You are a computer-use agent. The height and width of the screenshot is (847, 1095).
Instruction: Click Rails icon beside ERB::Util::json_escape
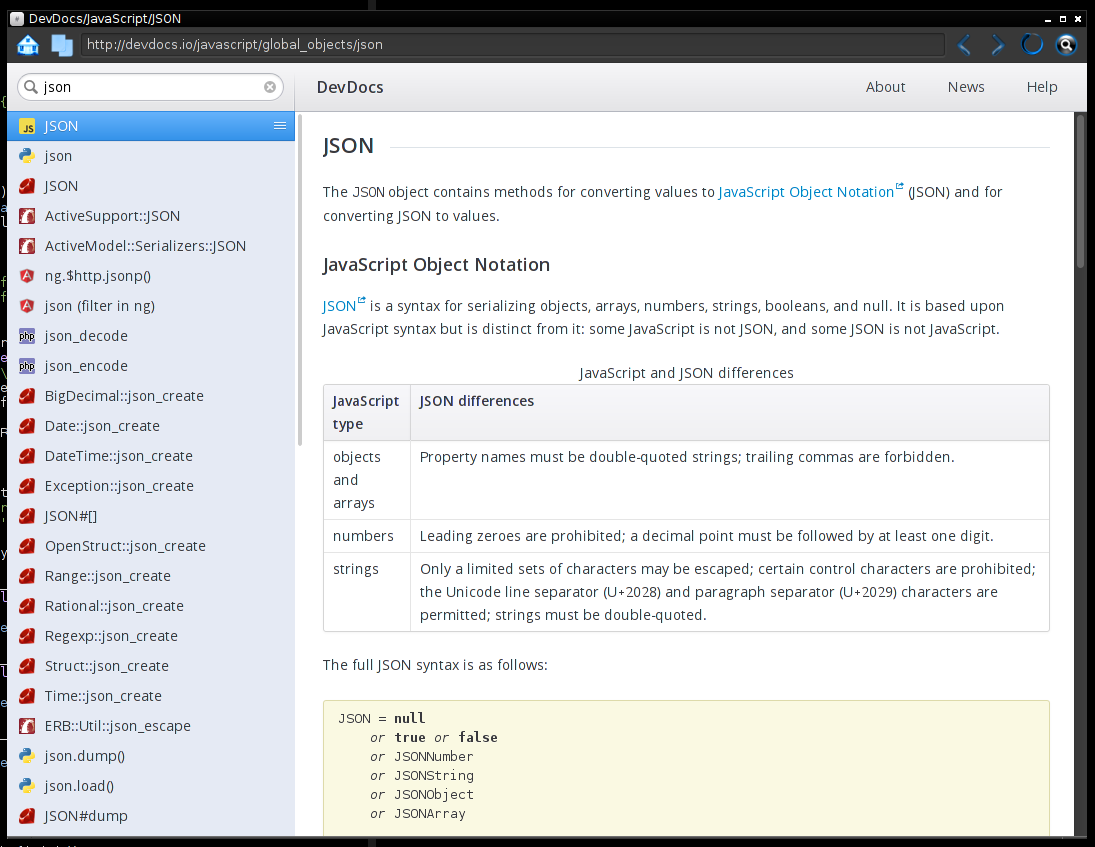[27, 726]
